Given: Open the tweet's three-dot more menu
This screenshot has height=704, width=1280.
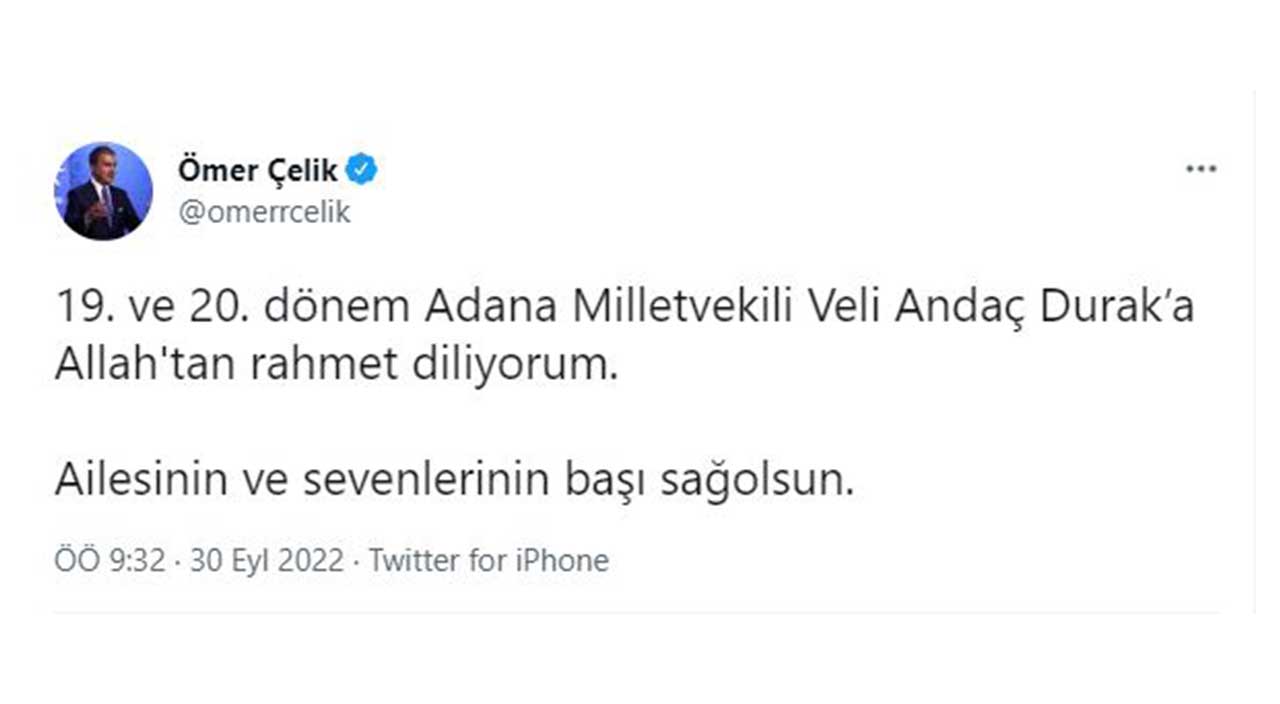Looking at the screenshot, I should [x=1200, y=169].
